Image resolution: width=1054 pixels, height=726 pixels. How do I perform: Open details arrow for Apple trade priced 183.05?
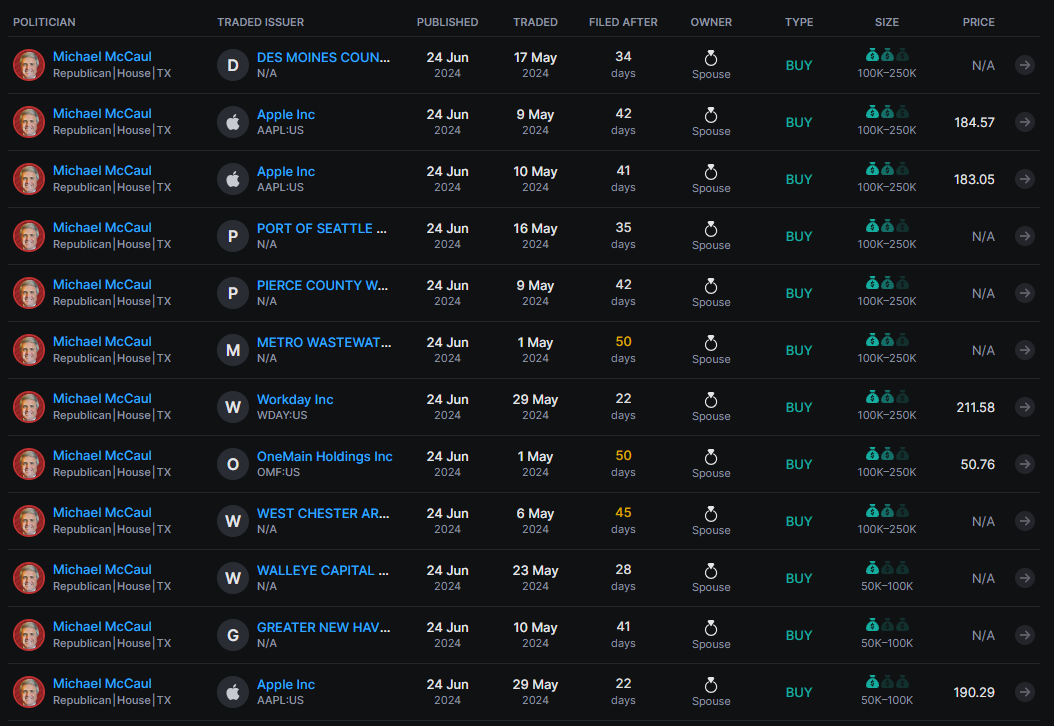pyautogui.click(x=1024, y=179)
